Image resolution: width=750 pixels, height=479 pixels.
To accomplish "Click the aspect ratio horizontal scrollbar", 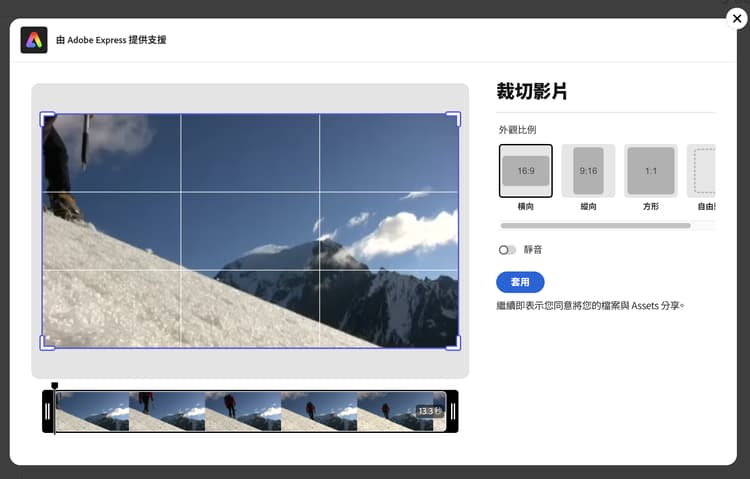I will (x=596, y=225).
